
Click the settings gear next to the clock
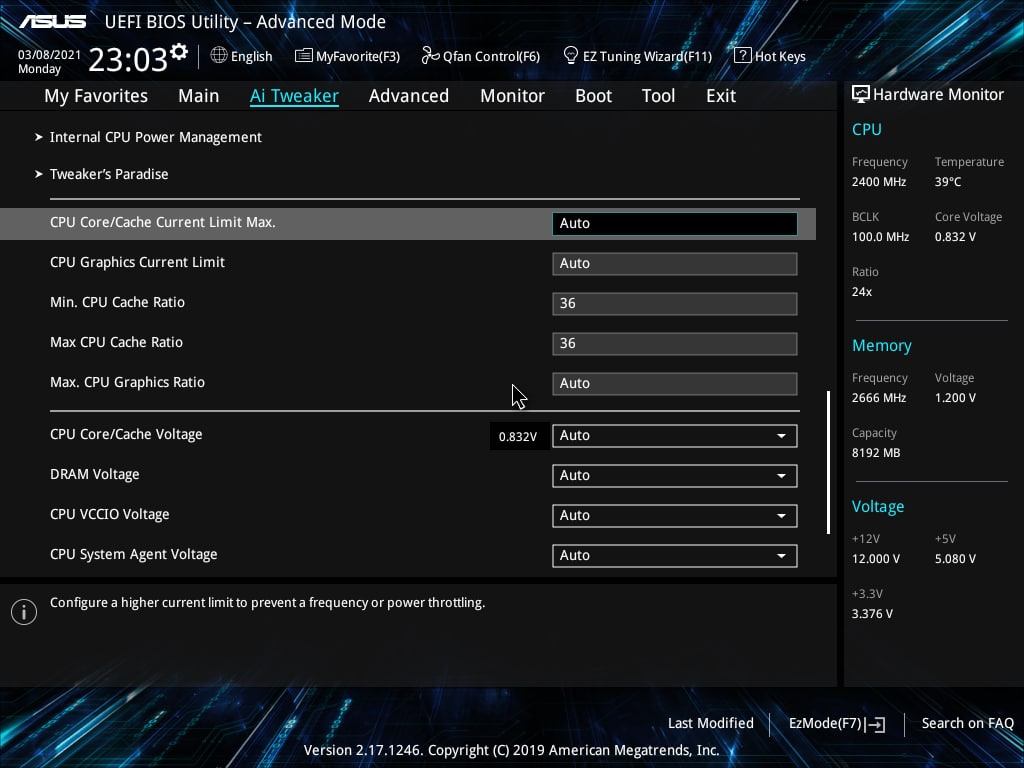pyautogui.click(x=179, y=52)
